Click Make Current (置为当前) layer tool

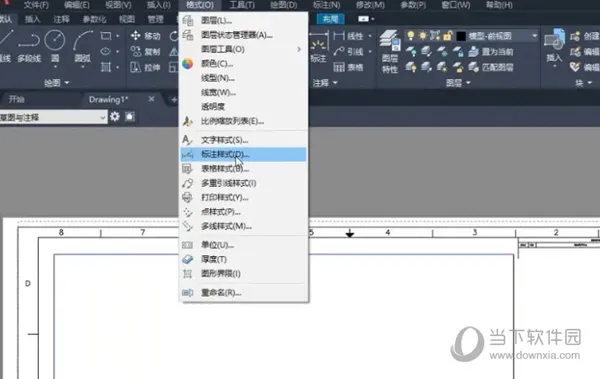click(x=491, y=51)
